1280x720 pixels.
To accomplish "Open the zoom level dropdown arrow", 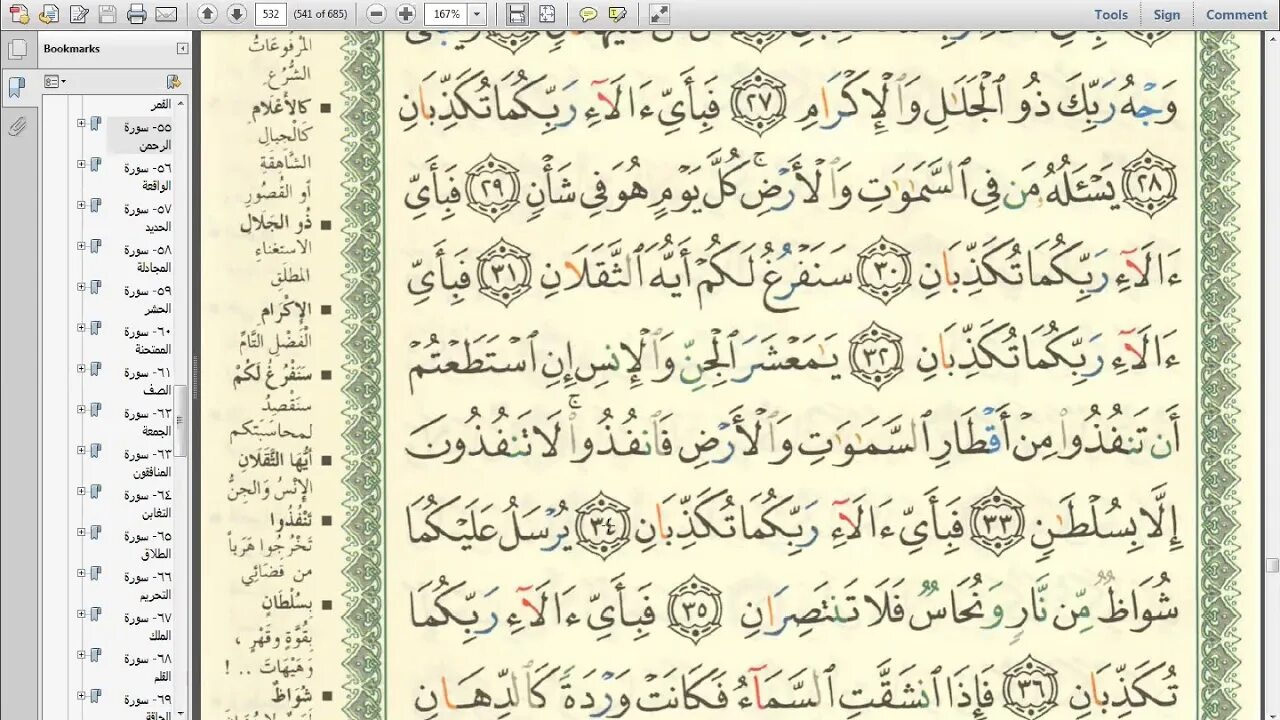I will tap(477, 14).
